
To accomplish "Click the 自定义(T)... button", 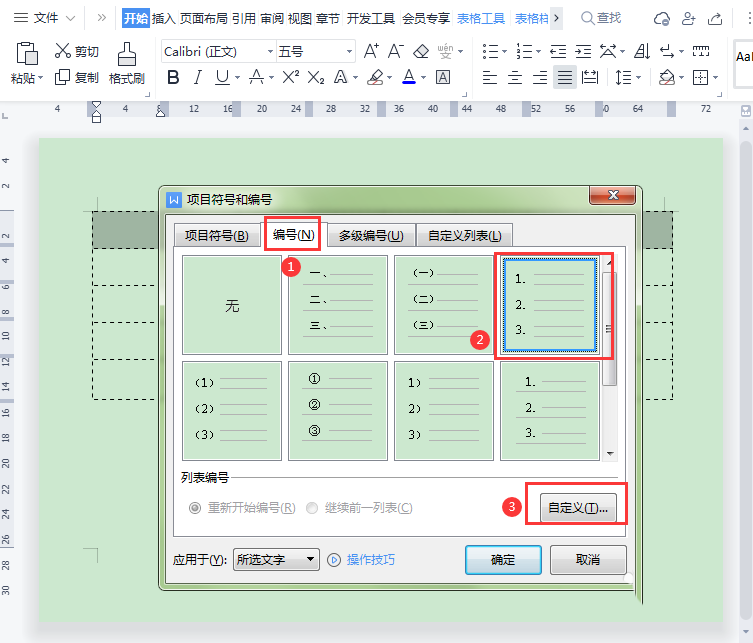I will (x=577, y=507).
